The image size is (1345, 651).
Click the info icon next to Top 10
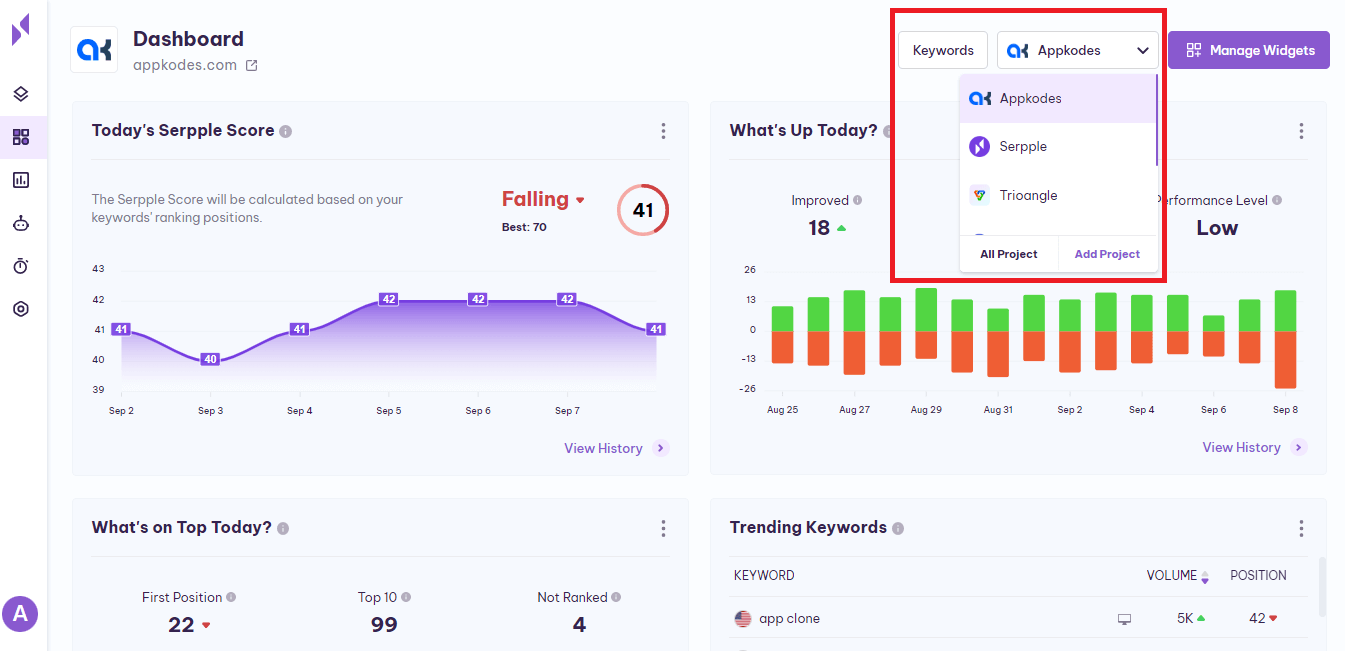click(x=406, y=597)
